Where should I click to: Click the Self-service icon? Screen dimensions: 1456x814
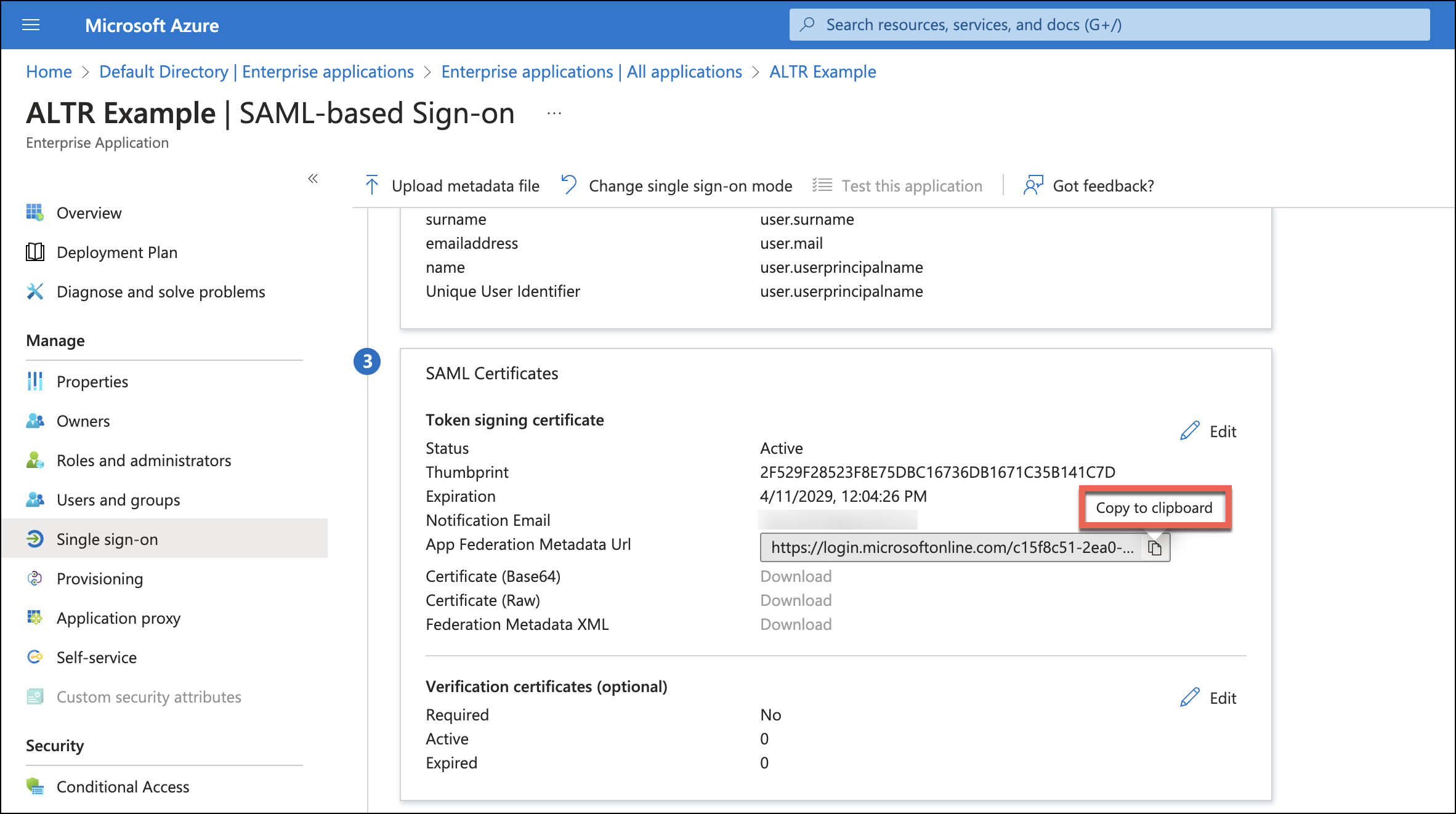35,657
